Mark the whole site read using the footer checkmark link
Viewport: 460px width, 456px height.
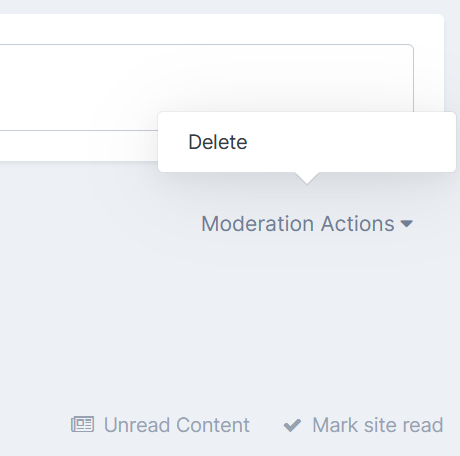click(x=363, y=425)
